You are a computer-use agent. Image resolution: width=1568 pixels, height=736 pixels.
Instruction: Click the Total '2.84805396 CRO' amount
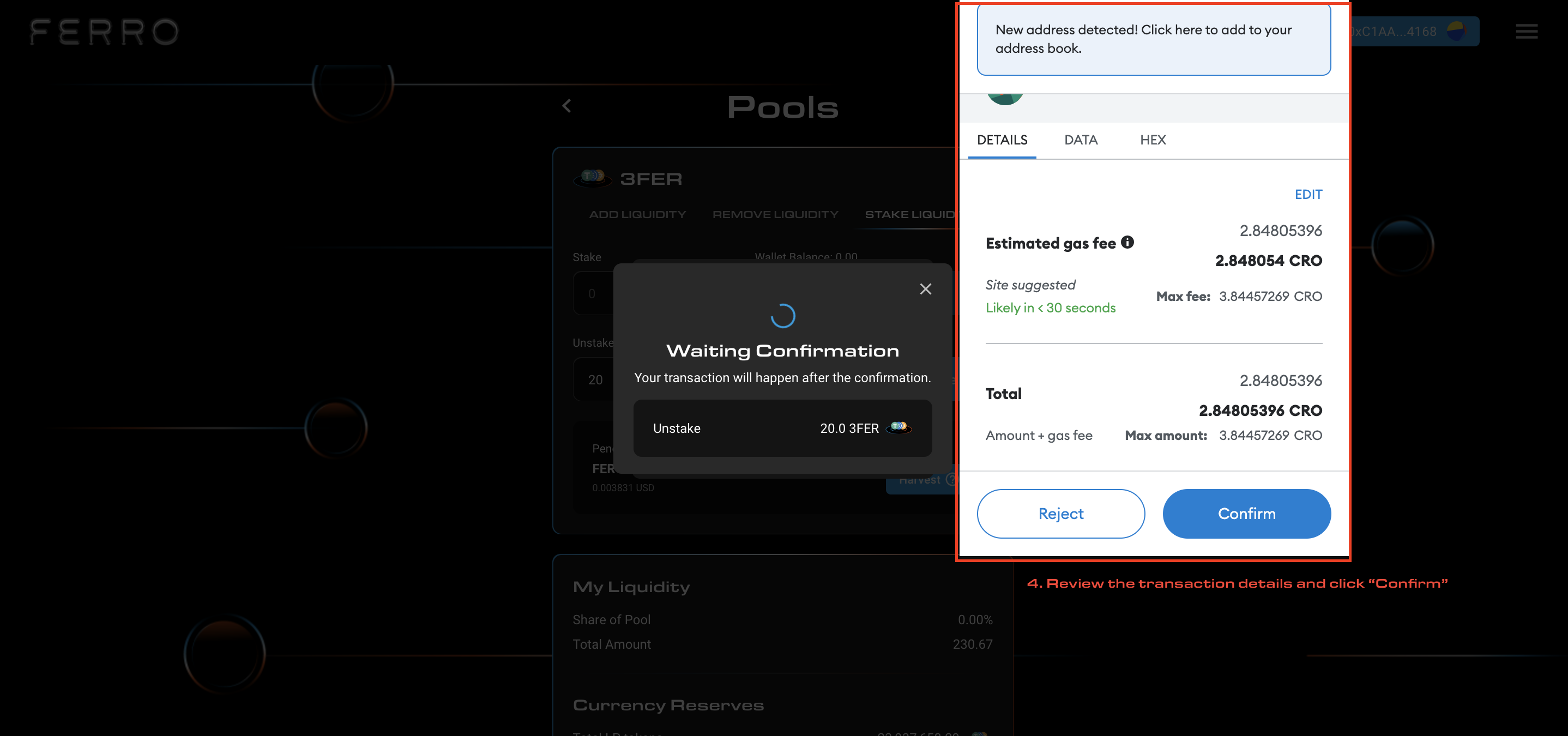[1260, 411]
